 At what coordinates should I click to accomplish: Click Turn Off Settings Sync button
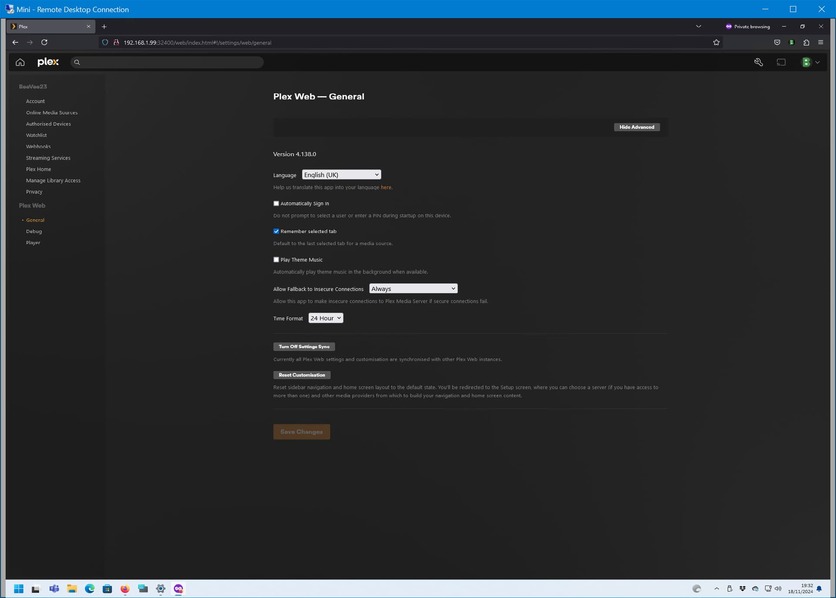pos(304,346)
